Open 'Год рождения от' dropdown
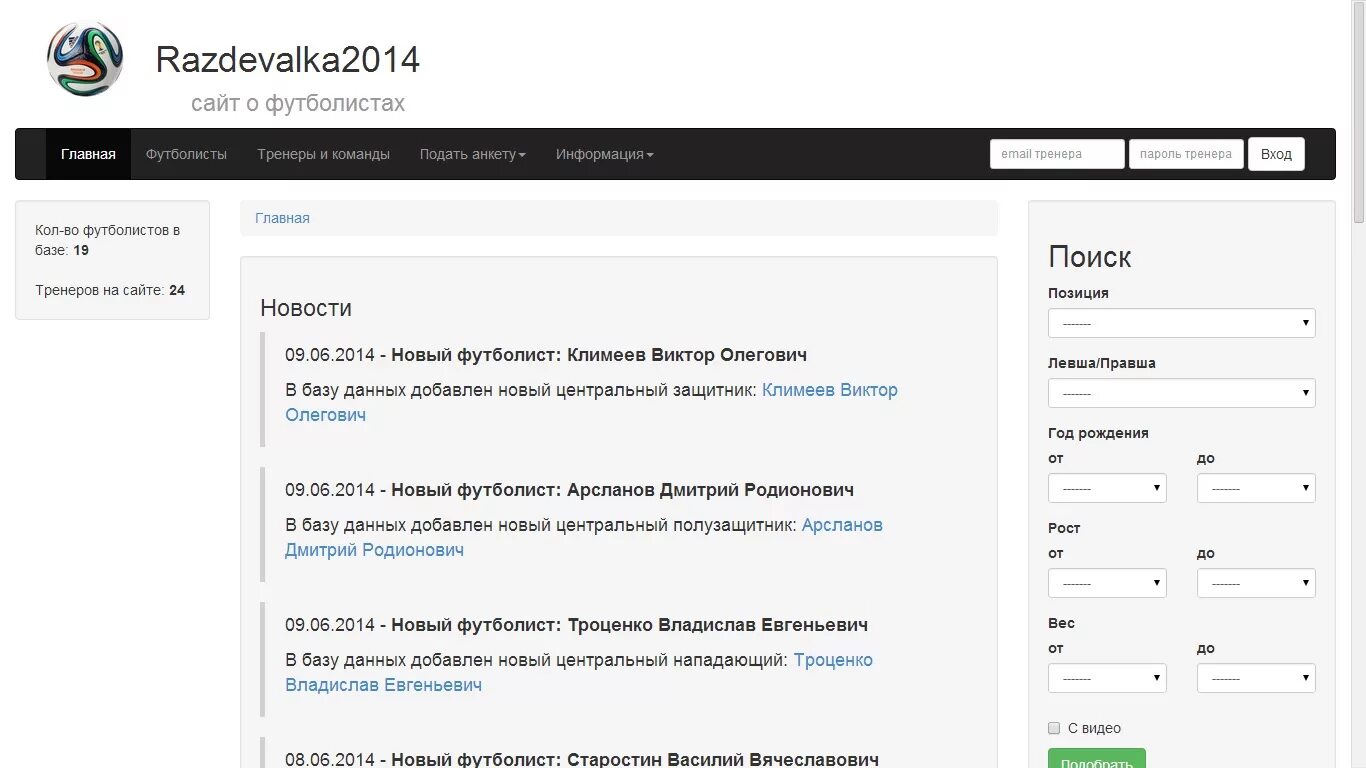Viewport: 1366px width, 768px height. (x=1107, y=487)
